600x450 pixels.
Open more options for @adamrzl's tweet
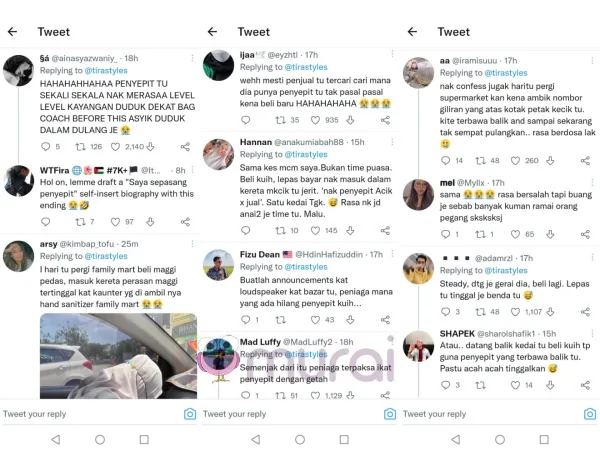(x=592, y=258)
